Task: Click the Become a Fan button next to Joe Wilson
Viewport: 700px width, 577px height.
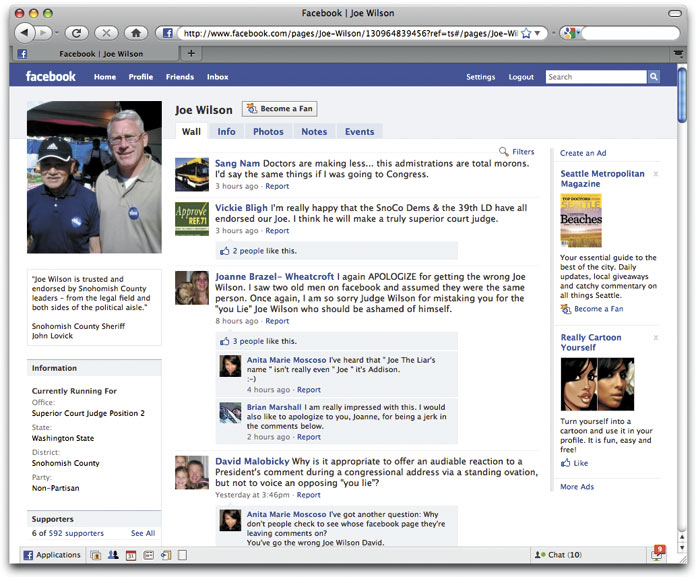Action: (x=279, y=109)
